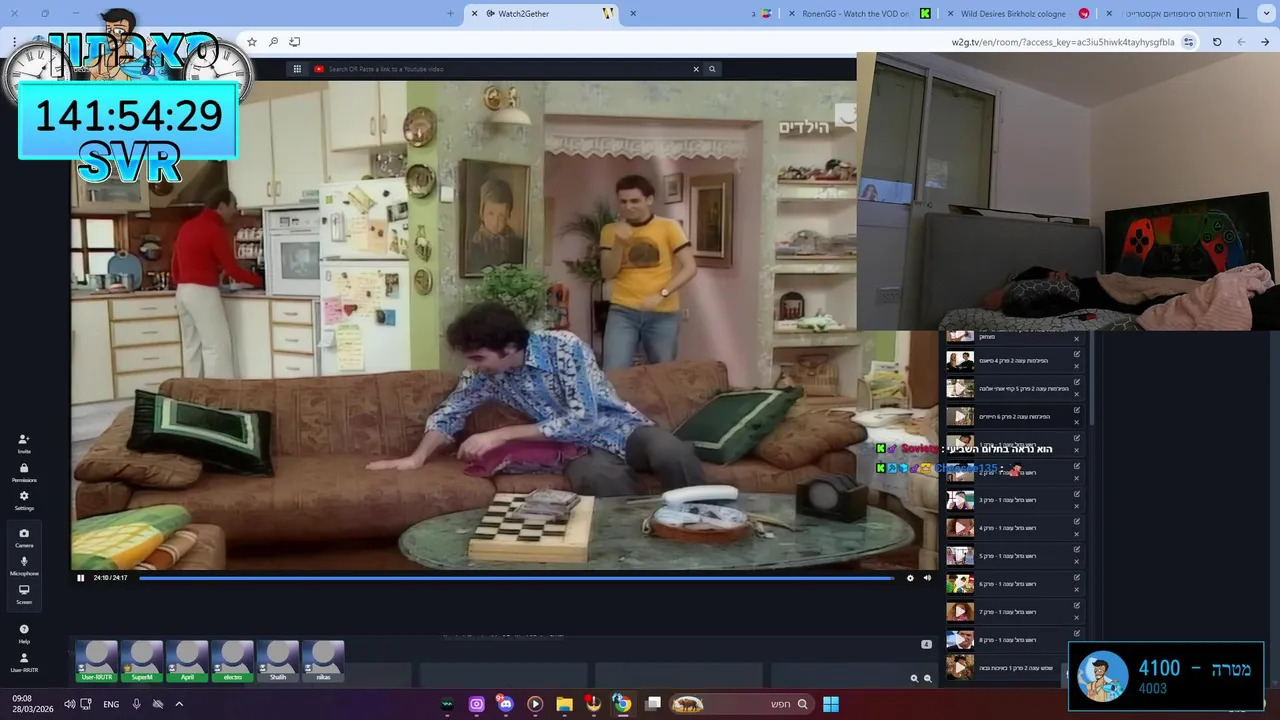Pause the Watch2Gether video player

pyautogui.click(x=81, y=578)
